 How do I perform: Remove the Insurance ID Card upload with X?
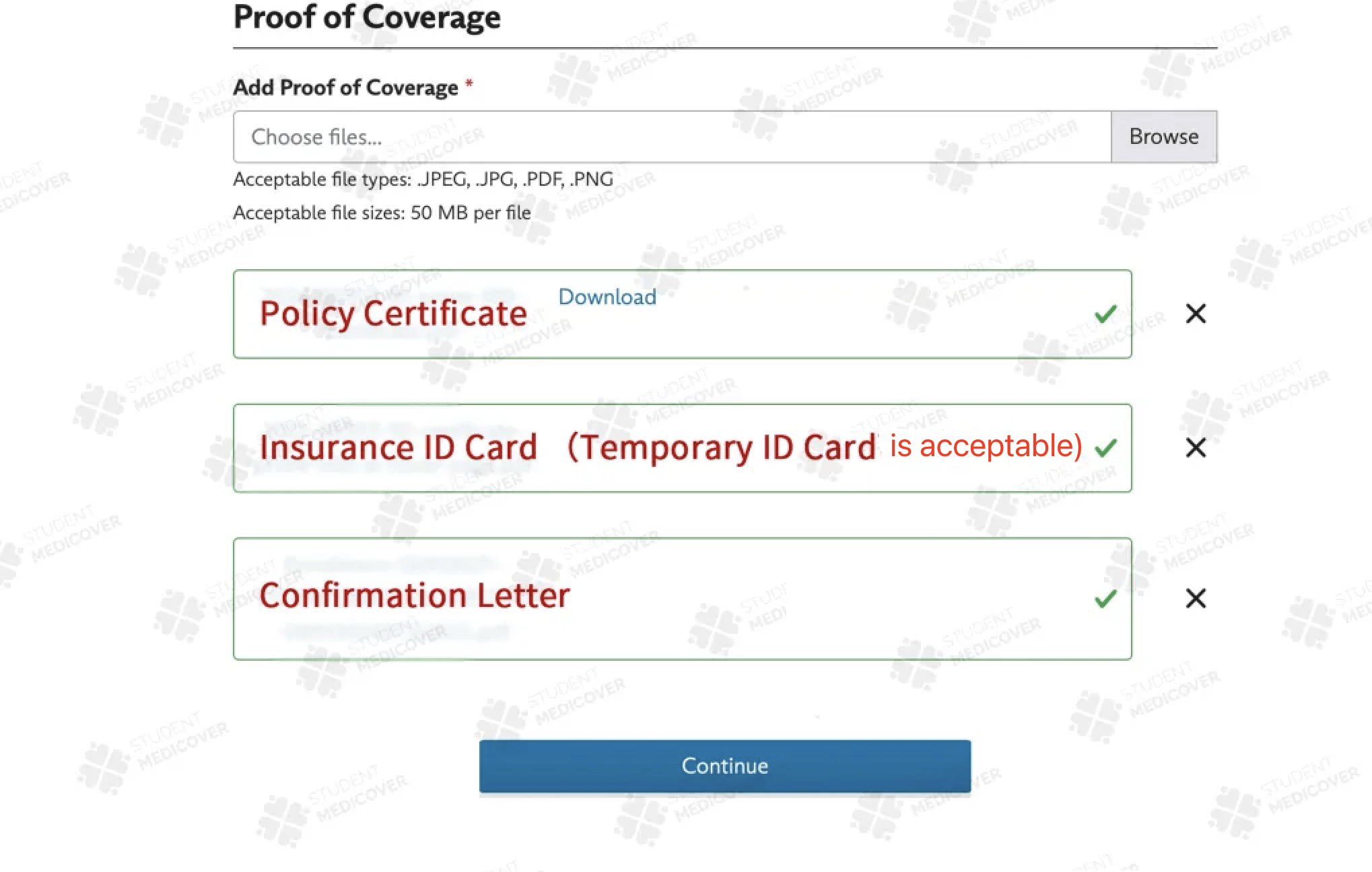pos(1196,447)
